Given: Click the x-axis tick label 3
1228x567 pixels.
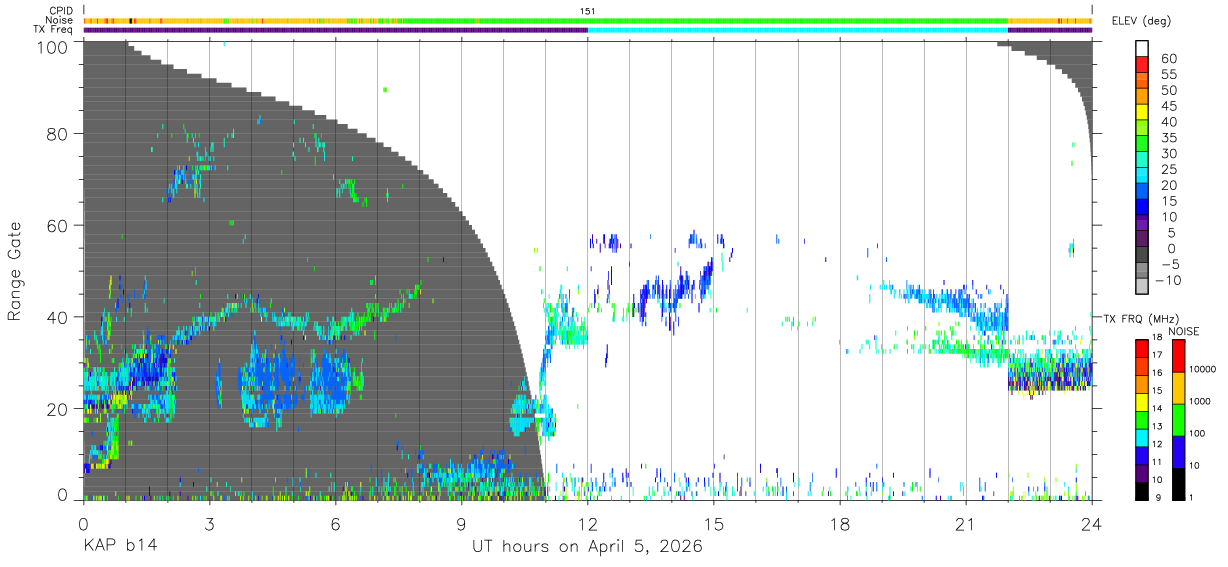Looking at the screenshot, I should pos(209,524).
